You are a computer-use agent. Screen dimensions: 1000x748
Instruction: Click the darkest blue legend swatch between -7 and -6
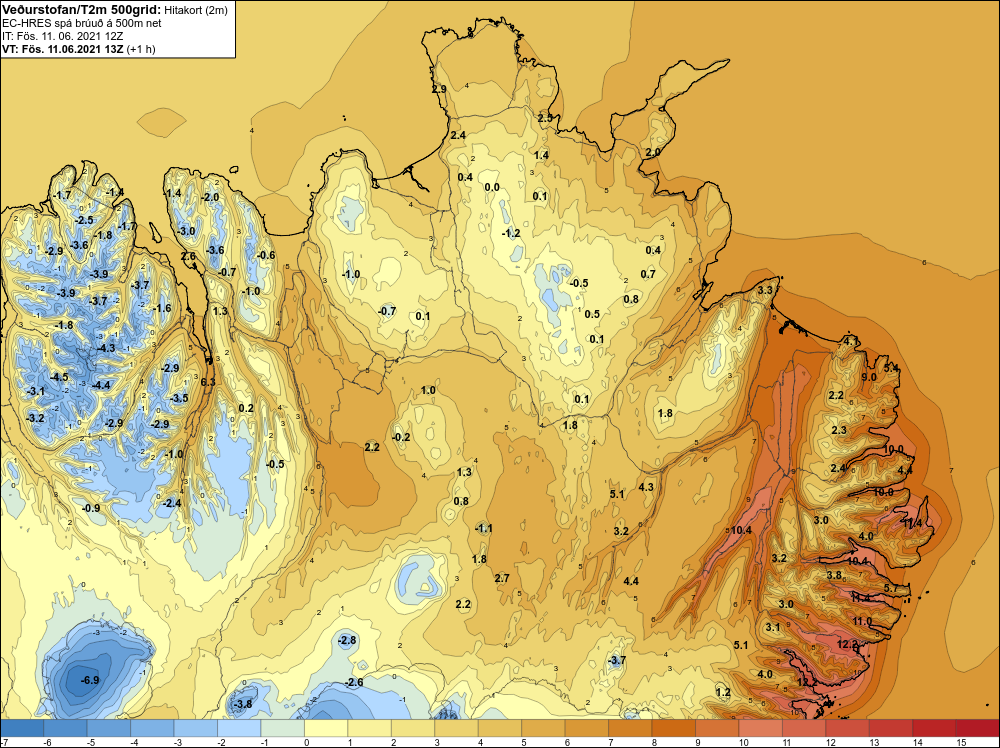click(x=22, y=728)
